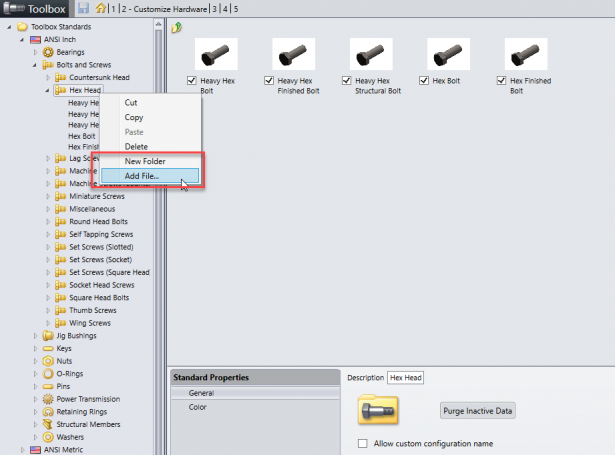Select Self Tapping Screws in tree

pyautogui.click(x=101, y=234)
